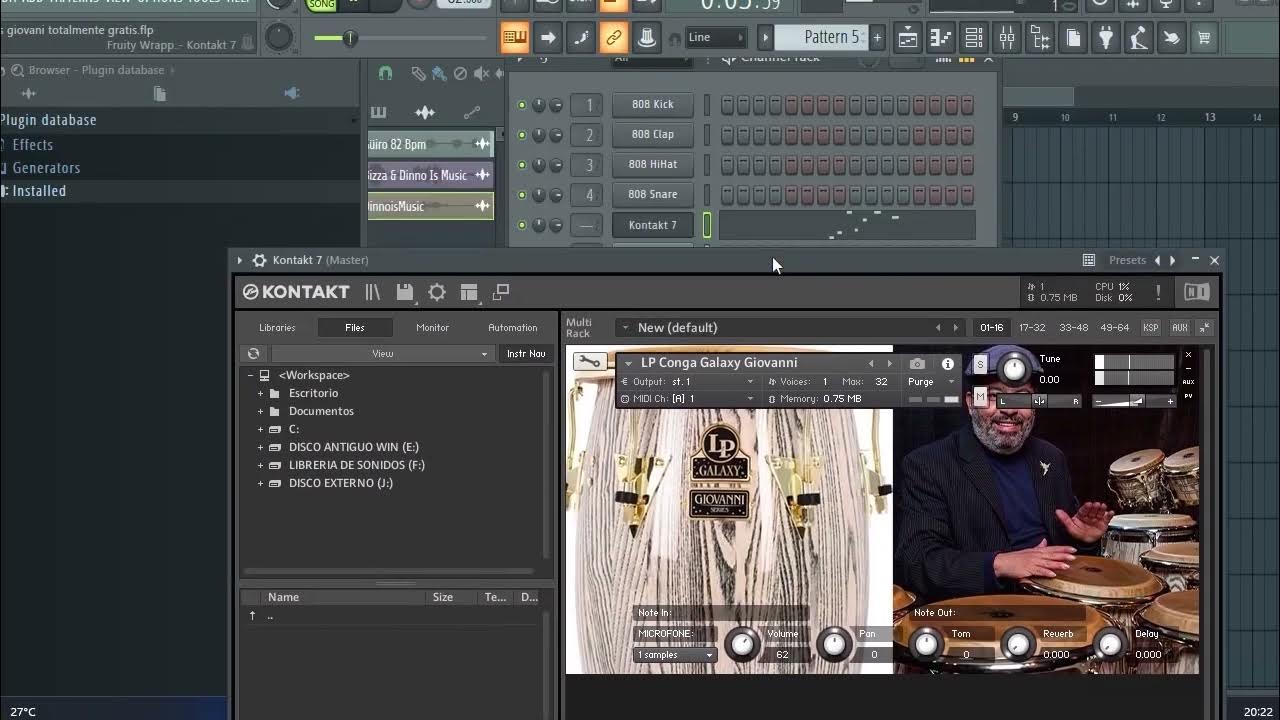Viewport: 1280px width, 720px height.
Task: Adjust the Reverb knob
Action: [x=1017, y=645]
